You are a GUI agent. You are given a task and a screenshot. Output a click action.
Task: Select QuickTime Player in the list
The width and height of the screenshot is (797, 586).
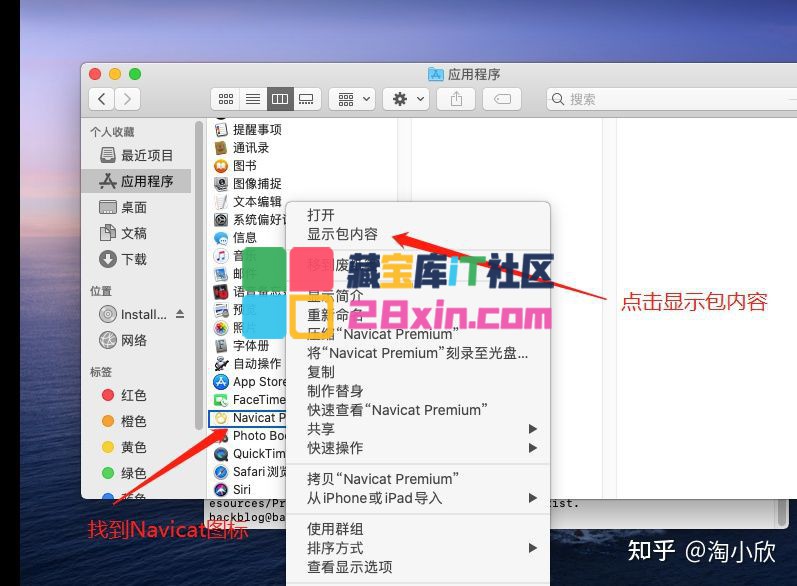point(248,453)
